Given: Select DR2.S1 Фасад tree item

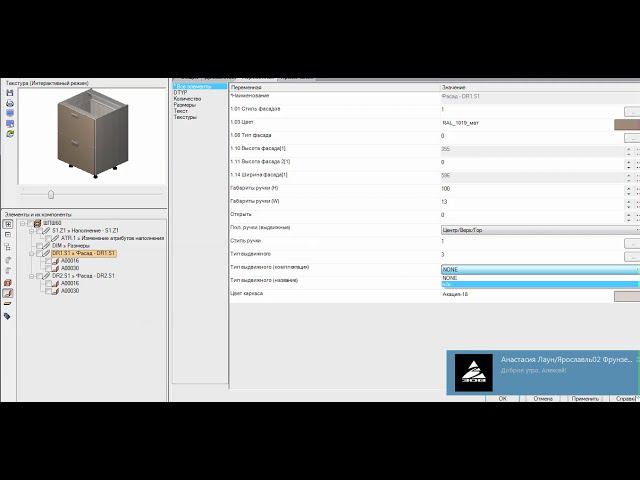Looking at the screenshot, I should (83, 276).
